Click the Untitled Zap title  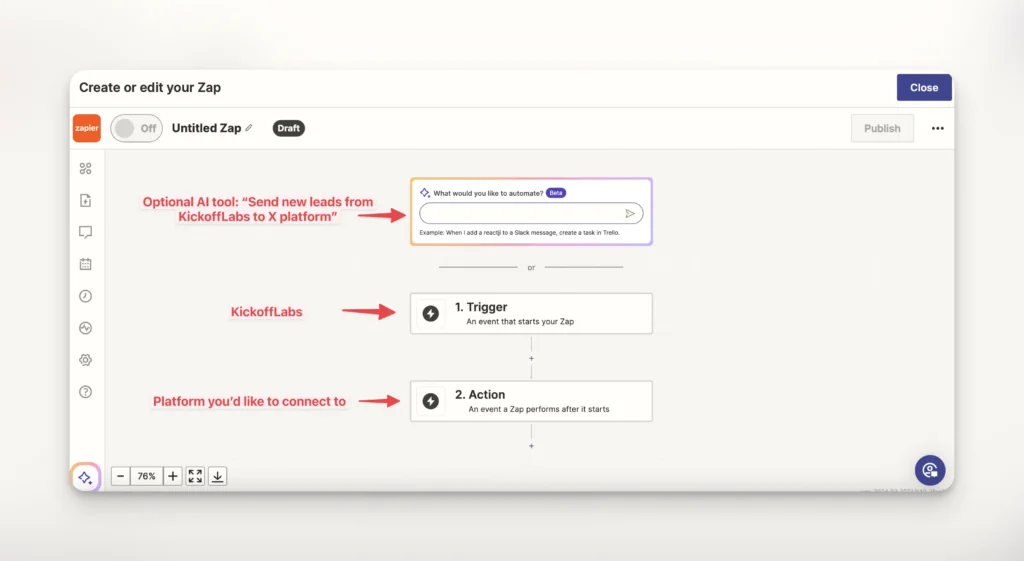click(206, 128)
